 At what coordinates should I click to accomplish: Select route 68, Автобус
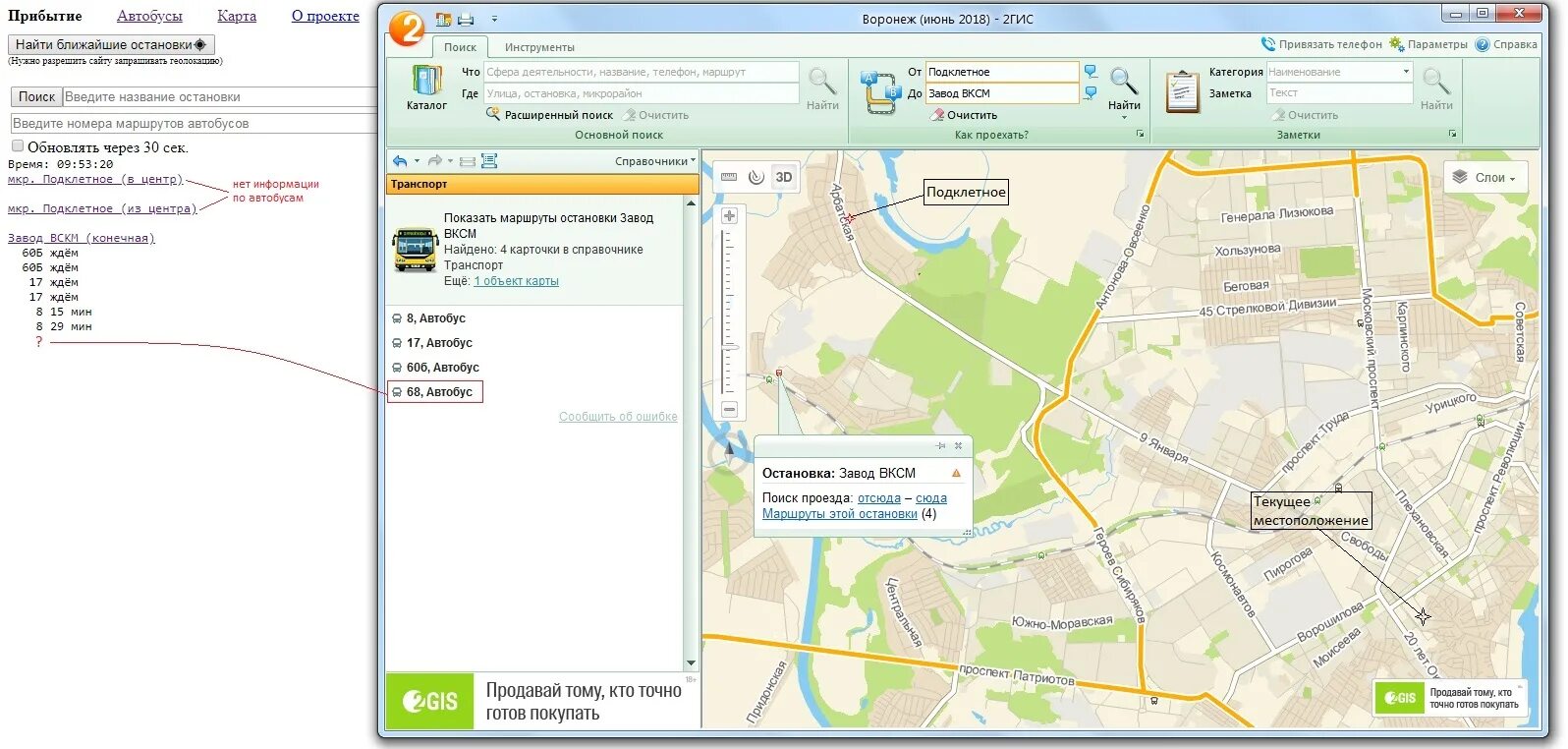click(x=435, y=392)
